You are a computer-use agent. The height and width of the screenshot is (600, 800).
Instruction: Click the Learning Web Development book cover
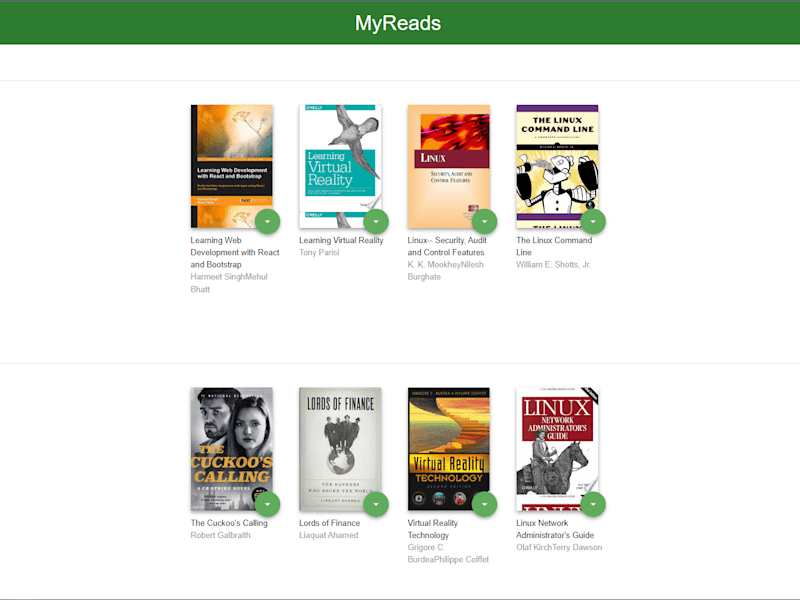[x=232, y=166]
